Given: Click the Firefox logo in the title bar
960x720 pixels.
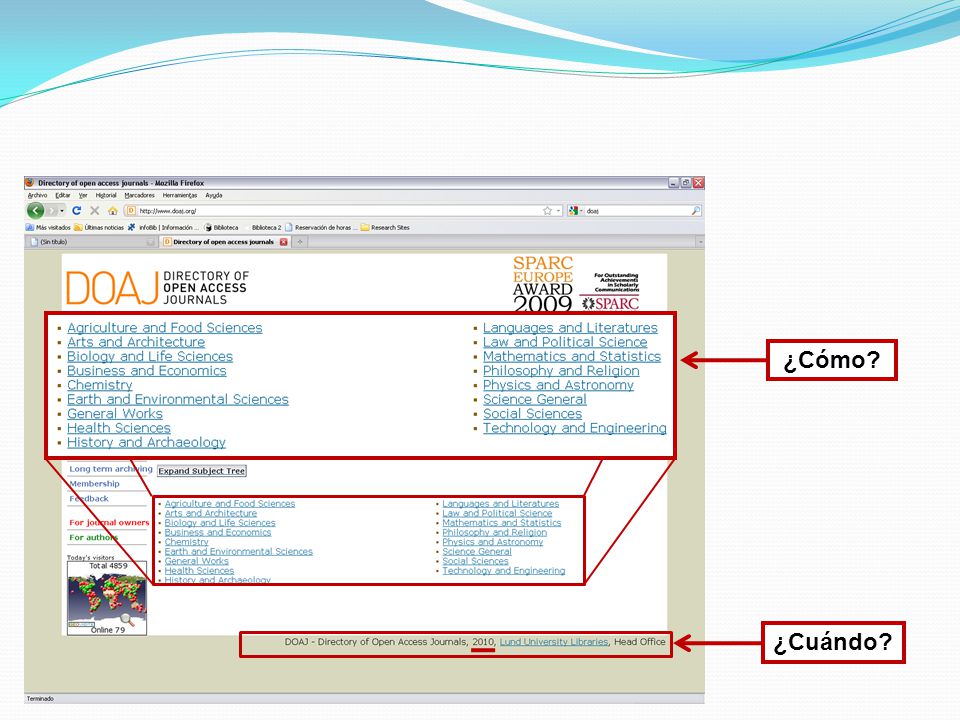Looking at the screenshot, I should tap(30, 182).
